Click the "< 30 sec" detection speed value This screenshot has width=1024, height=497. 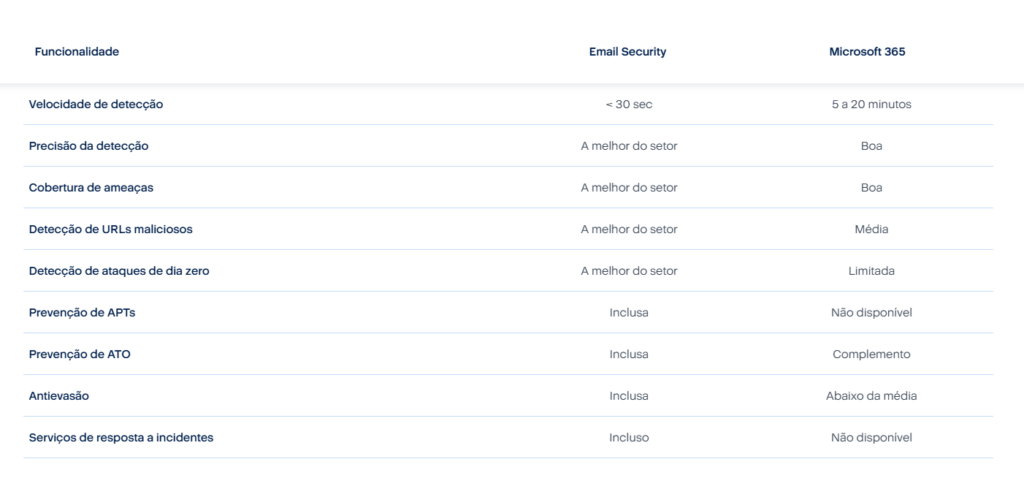[x=628, y=104]
